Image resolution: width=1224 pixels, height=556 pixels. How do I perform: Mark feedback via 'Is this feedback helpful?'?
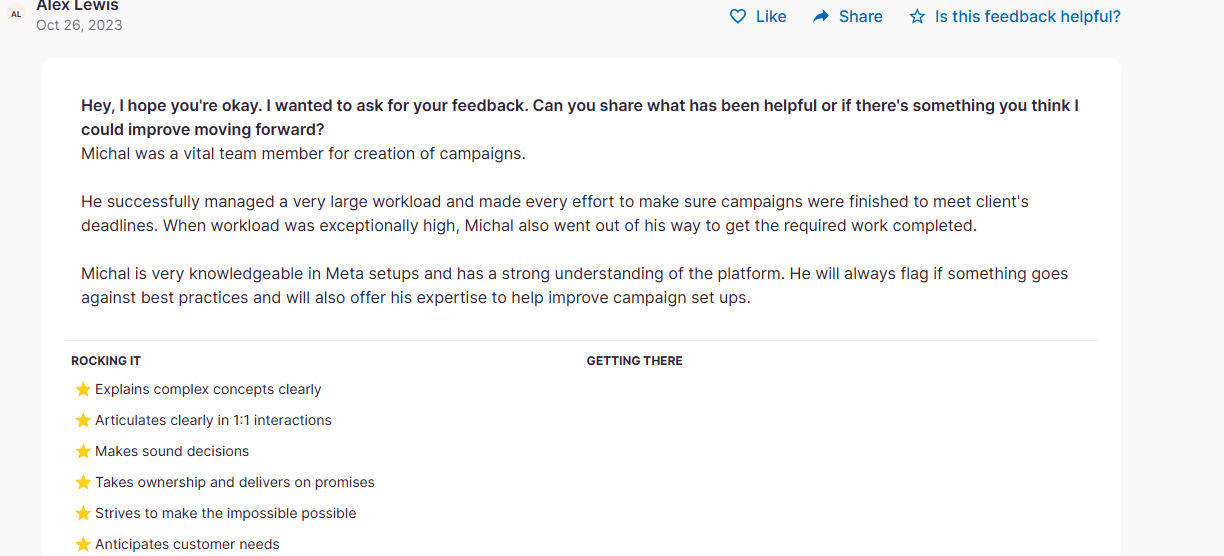[1027, 16]
